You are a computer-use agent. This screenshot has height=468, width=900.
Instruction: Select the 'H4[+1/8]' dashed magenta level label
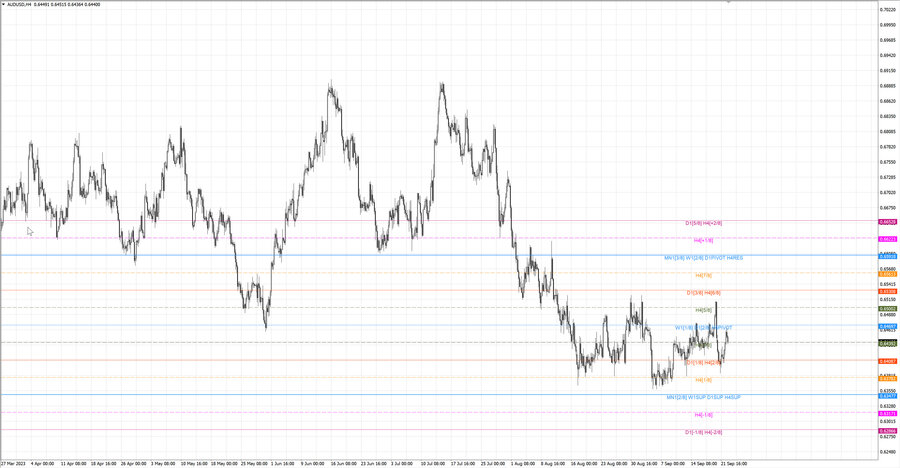click(704, 241)
